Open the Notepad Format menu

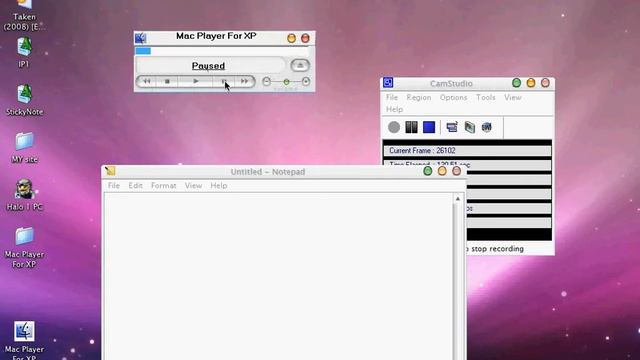click(x=164, y=186)
